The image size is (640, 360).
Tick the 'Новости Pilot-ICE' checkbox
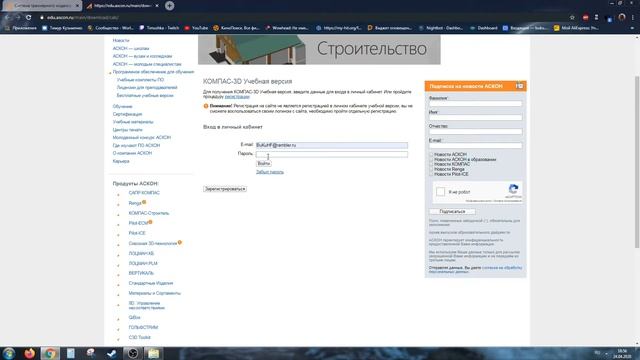pyautogui.click(x=431, y=174)
